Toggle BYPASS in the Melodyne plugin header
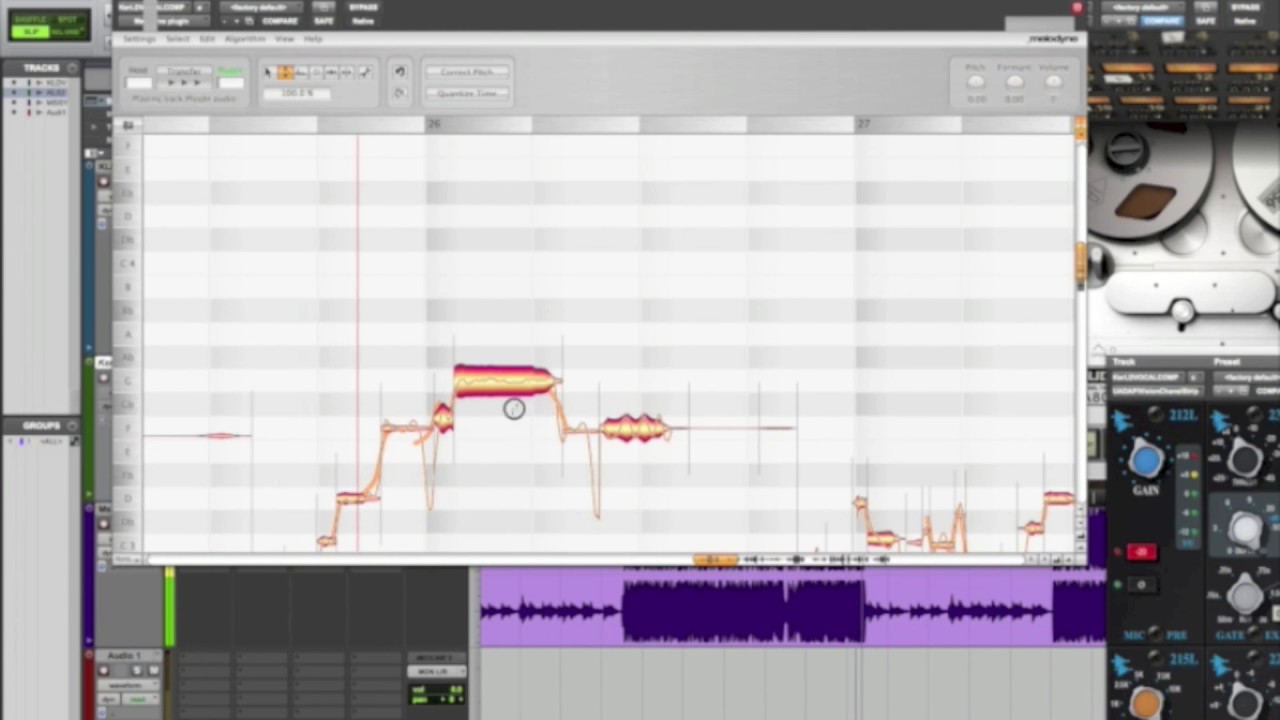Viewport: 1280px width, 720px height. click(364, 7)
